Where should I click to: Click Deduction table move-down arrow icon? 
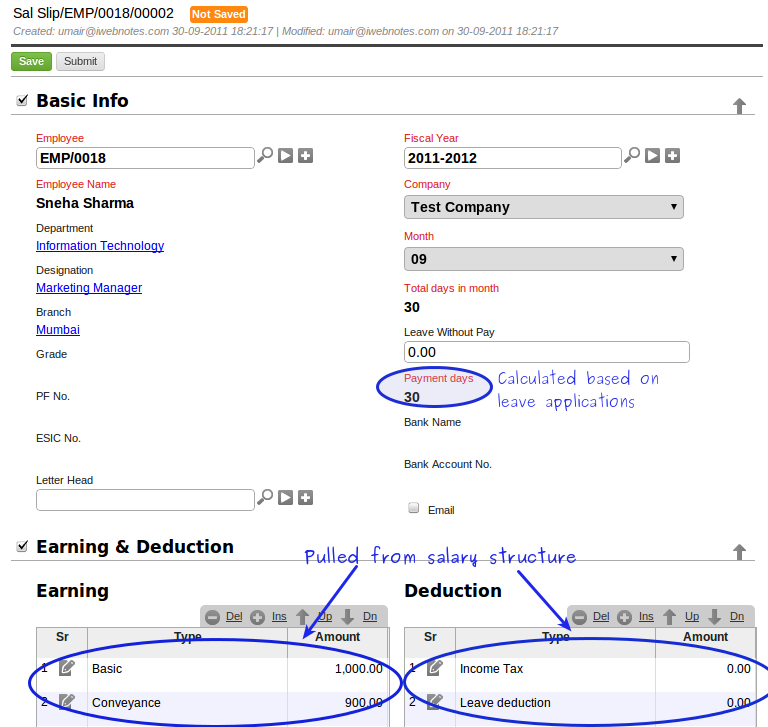point(715,617)
